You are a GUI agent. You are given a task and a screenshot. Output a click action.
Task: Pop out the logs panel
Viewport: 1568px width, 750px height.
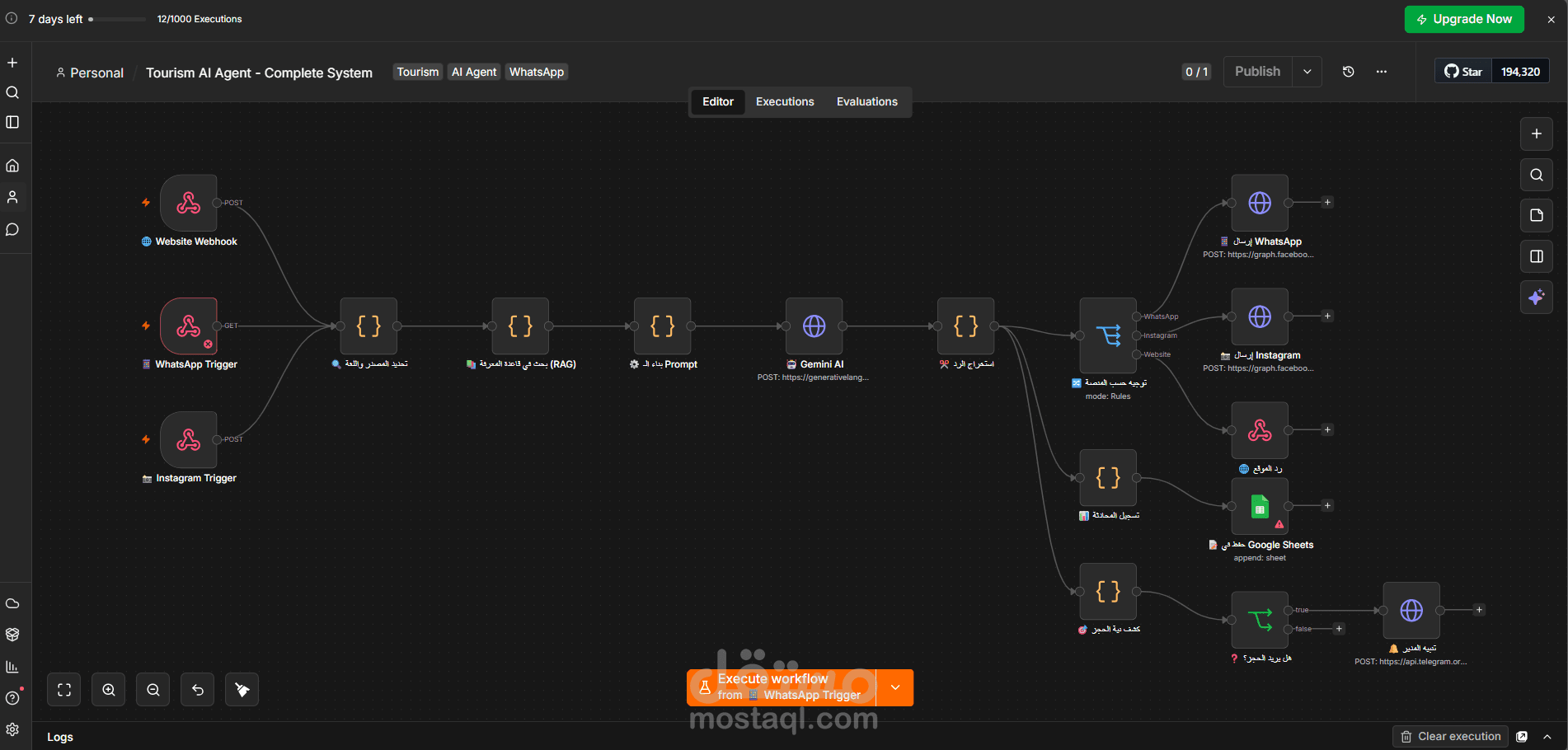pyautogui.click(x=1523, y=737)
